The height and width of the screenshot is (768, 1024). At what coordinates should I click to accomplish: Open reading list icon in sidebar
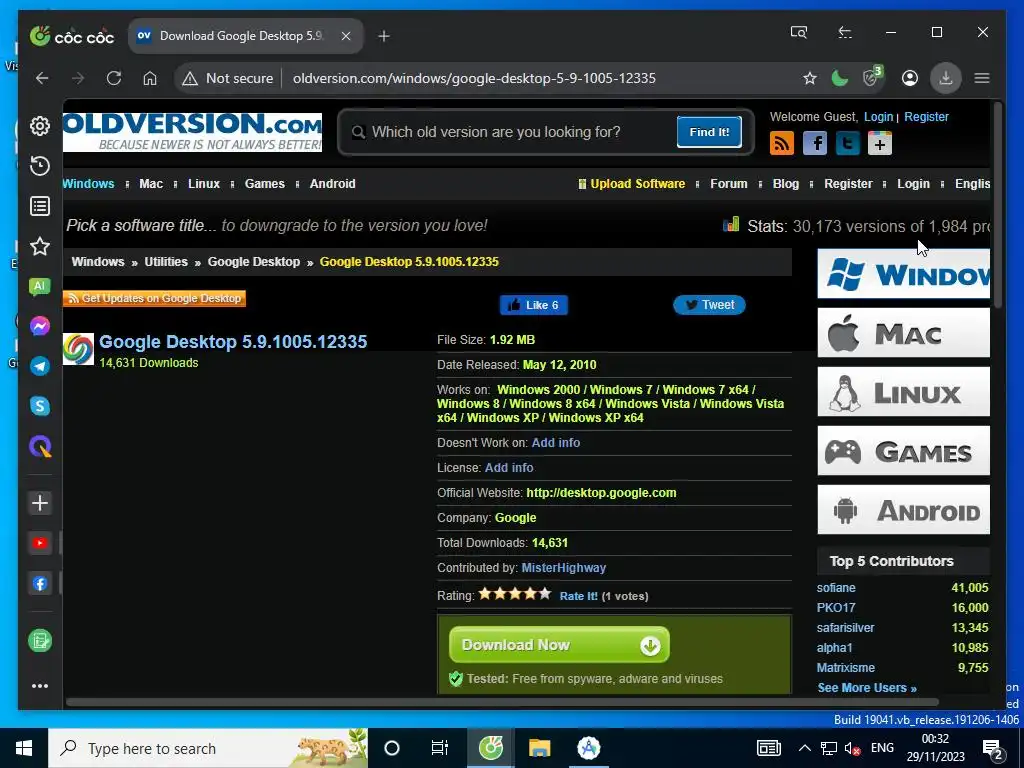tap(40, 206)
